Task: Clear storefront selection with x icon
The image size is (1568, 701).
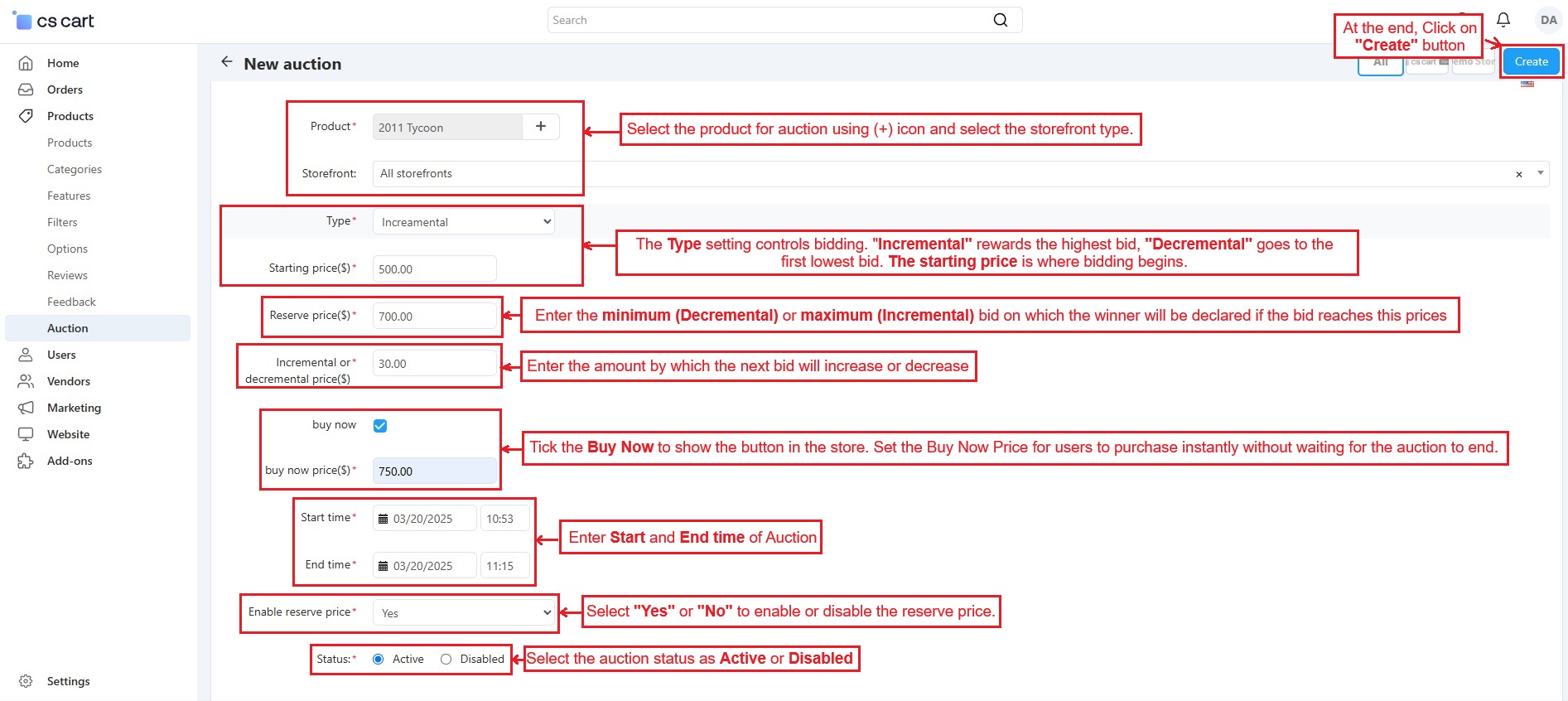Action: click(x=1518, y=174)
